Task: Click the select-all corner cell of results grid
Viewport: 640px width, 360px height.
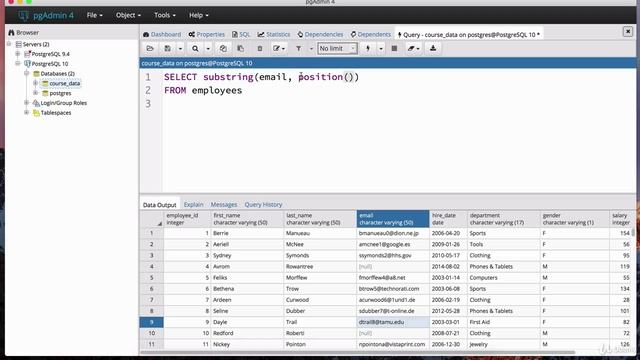Action: [x=151, y=219]
